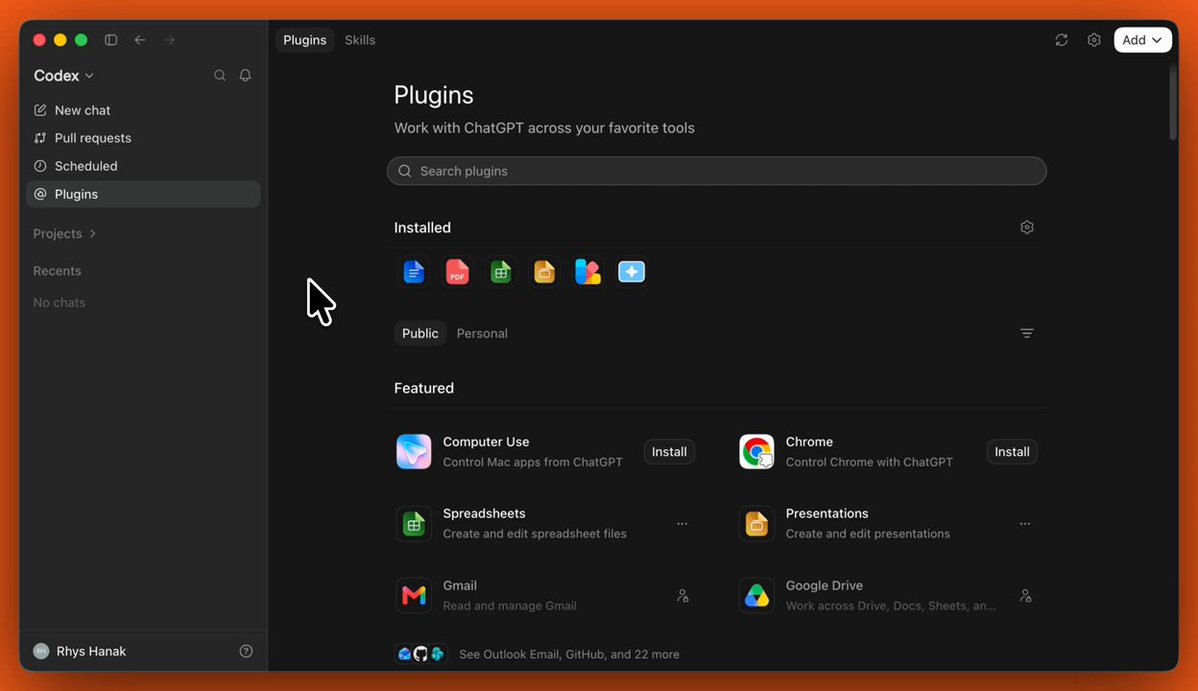The width and height of the screenshot is (1198, 691).
Task: Select Plugins in the sidebar
Action: (144, 194)
